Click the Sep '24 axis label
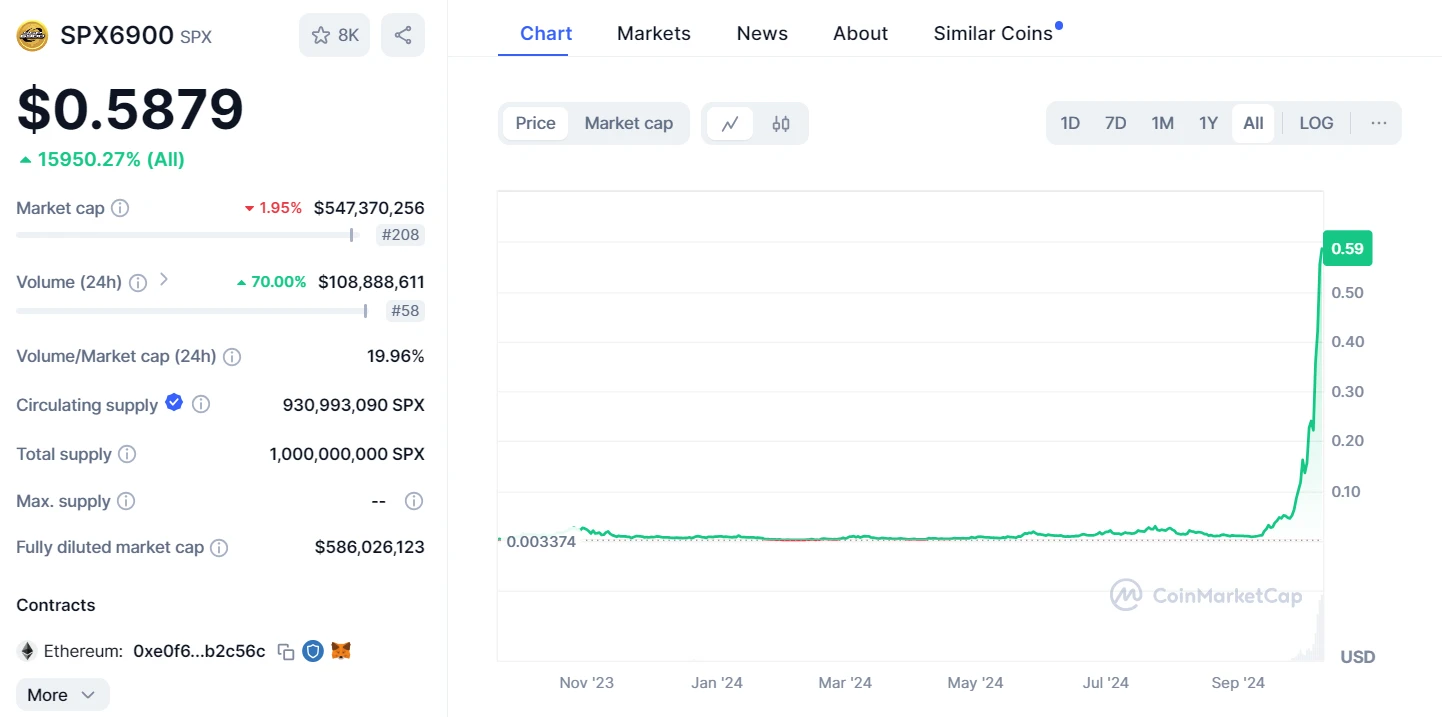The height and width of the screenshot is (717, 1442). click(1238, 683)
